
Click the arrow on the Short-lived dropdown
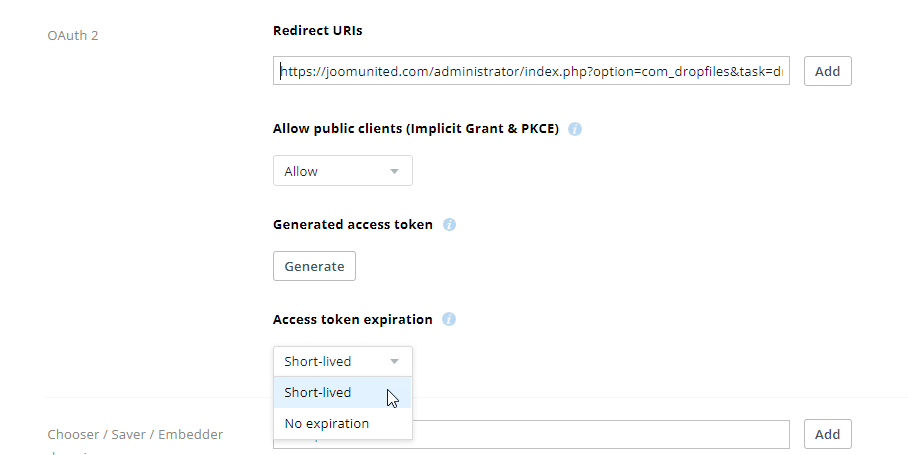[x=395, y=361]
